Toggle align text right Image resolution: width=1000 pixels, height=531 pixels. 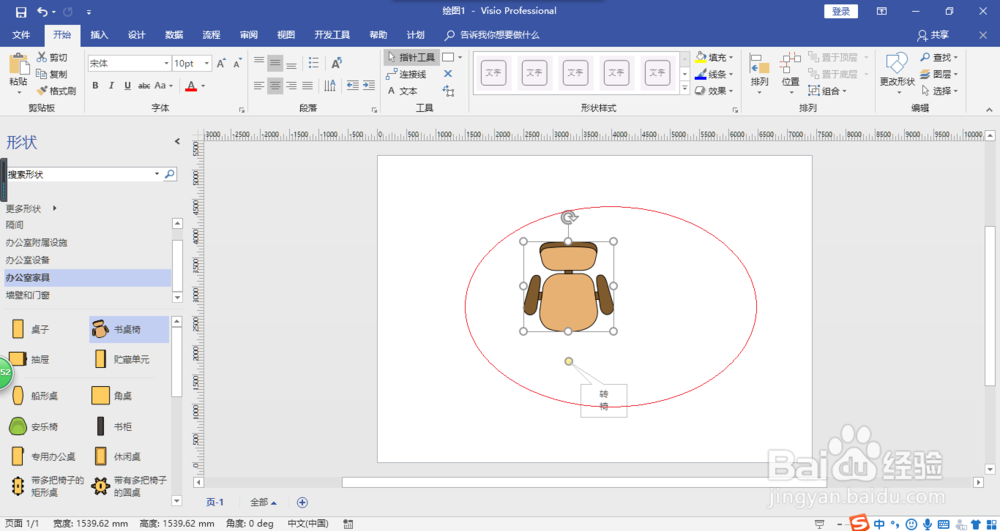(291, 85)
